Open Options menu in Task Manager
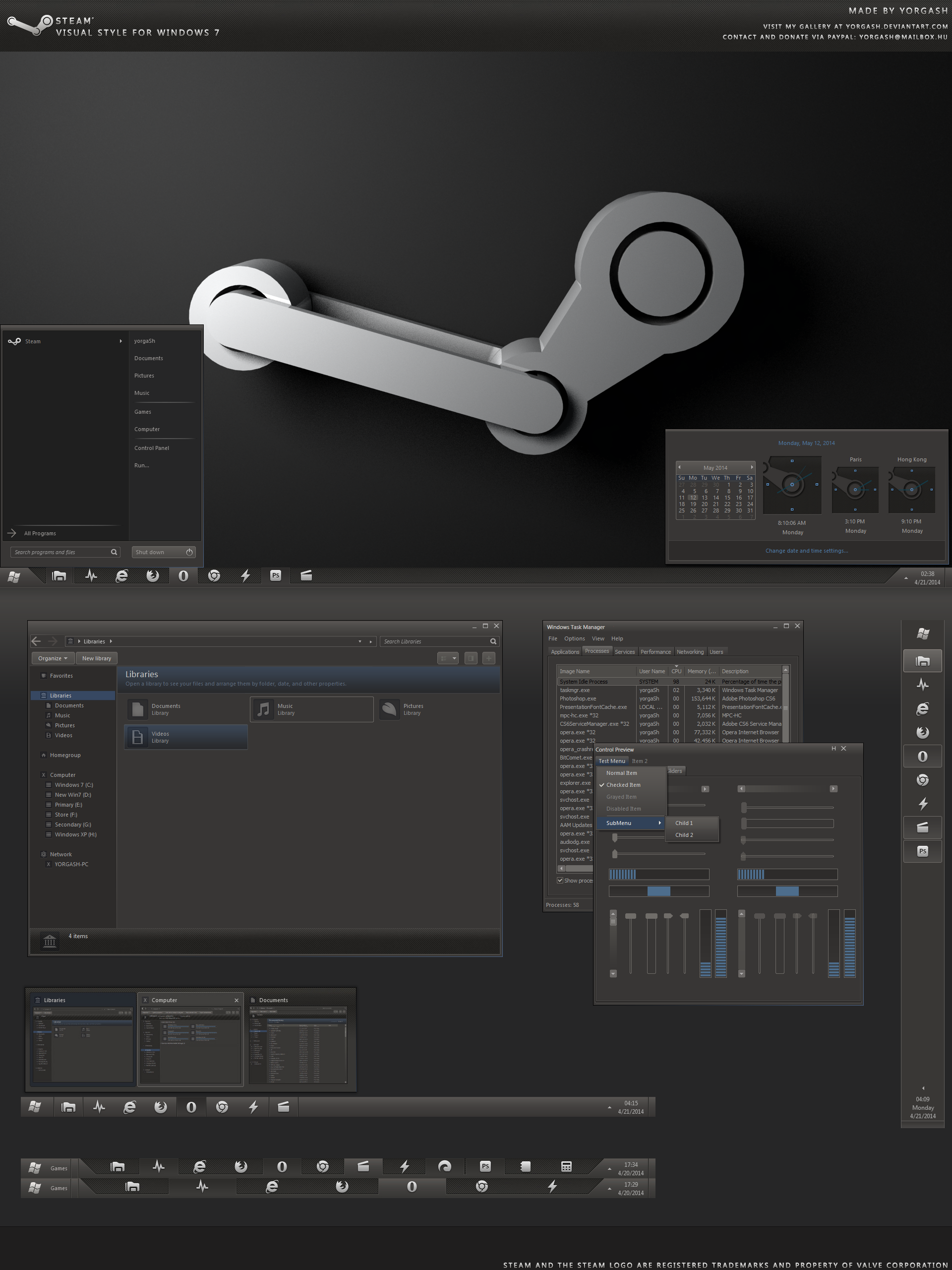952x1270 pixels. (574, 638)
